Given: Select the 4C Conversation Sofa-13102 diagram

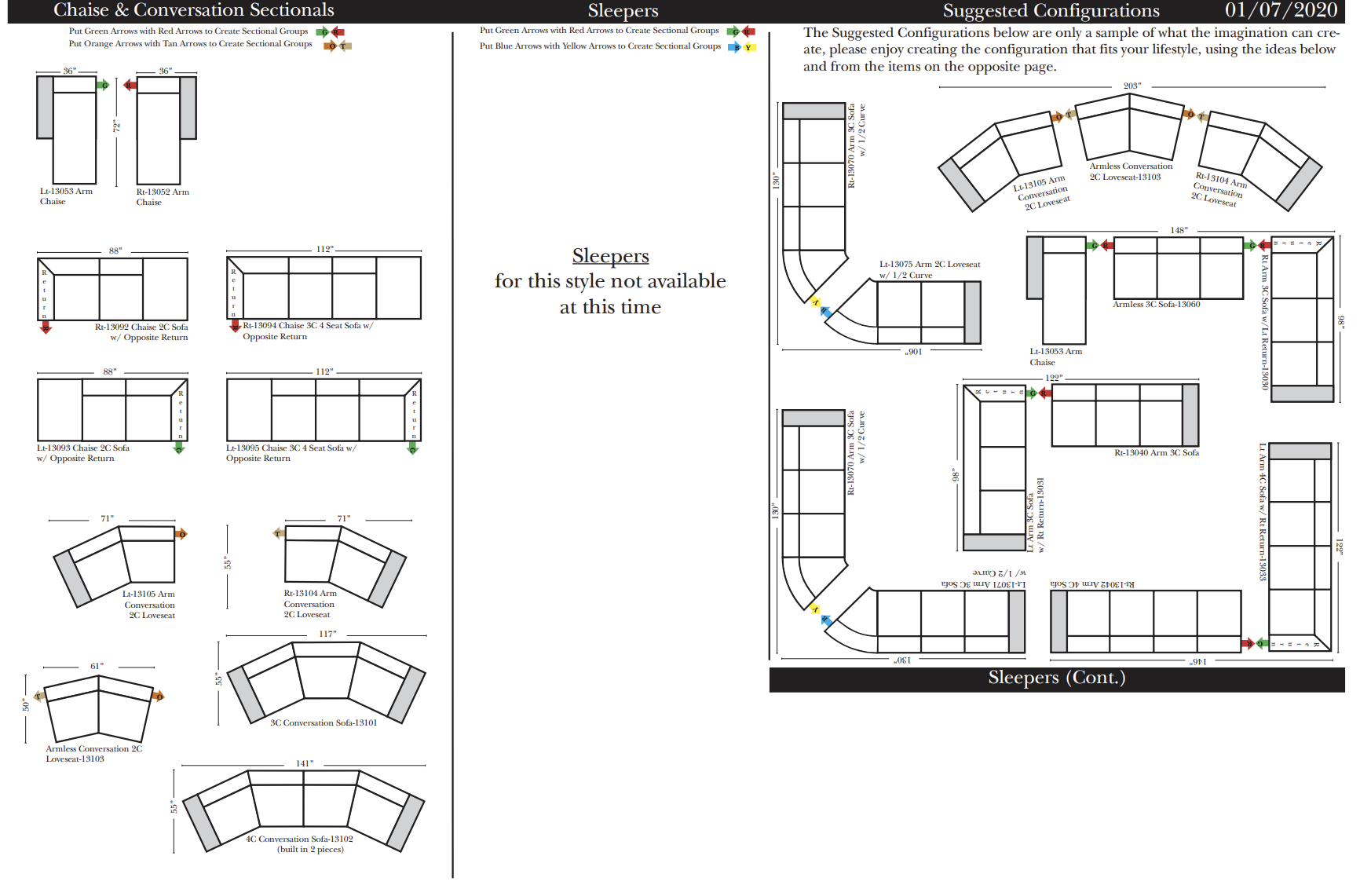Looking at the screenshot, I should 305,807.
